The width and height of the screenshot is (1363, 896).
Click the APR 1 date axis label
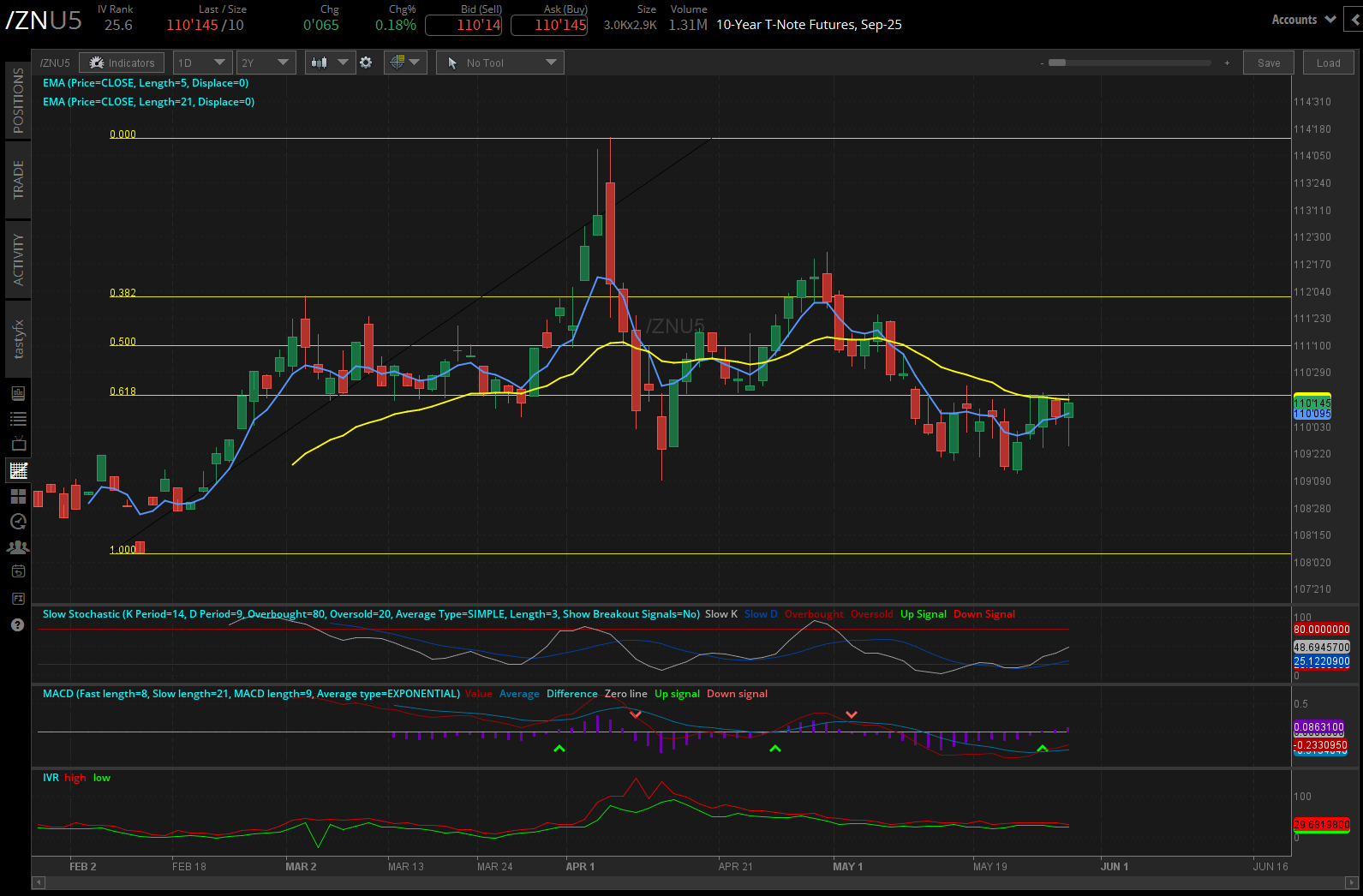click(x=580, y=867)
